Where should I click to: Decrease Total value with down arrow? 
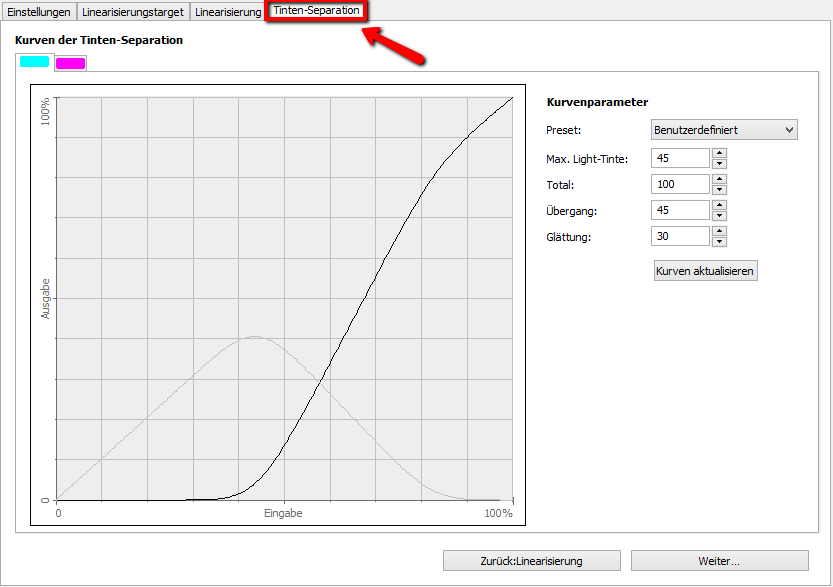[719, 189]
